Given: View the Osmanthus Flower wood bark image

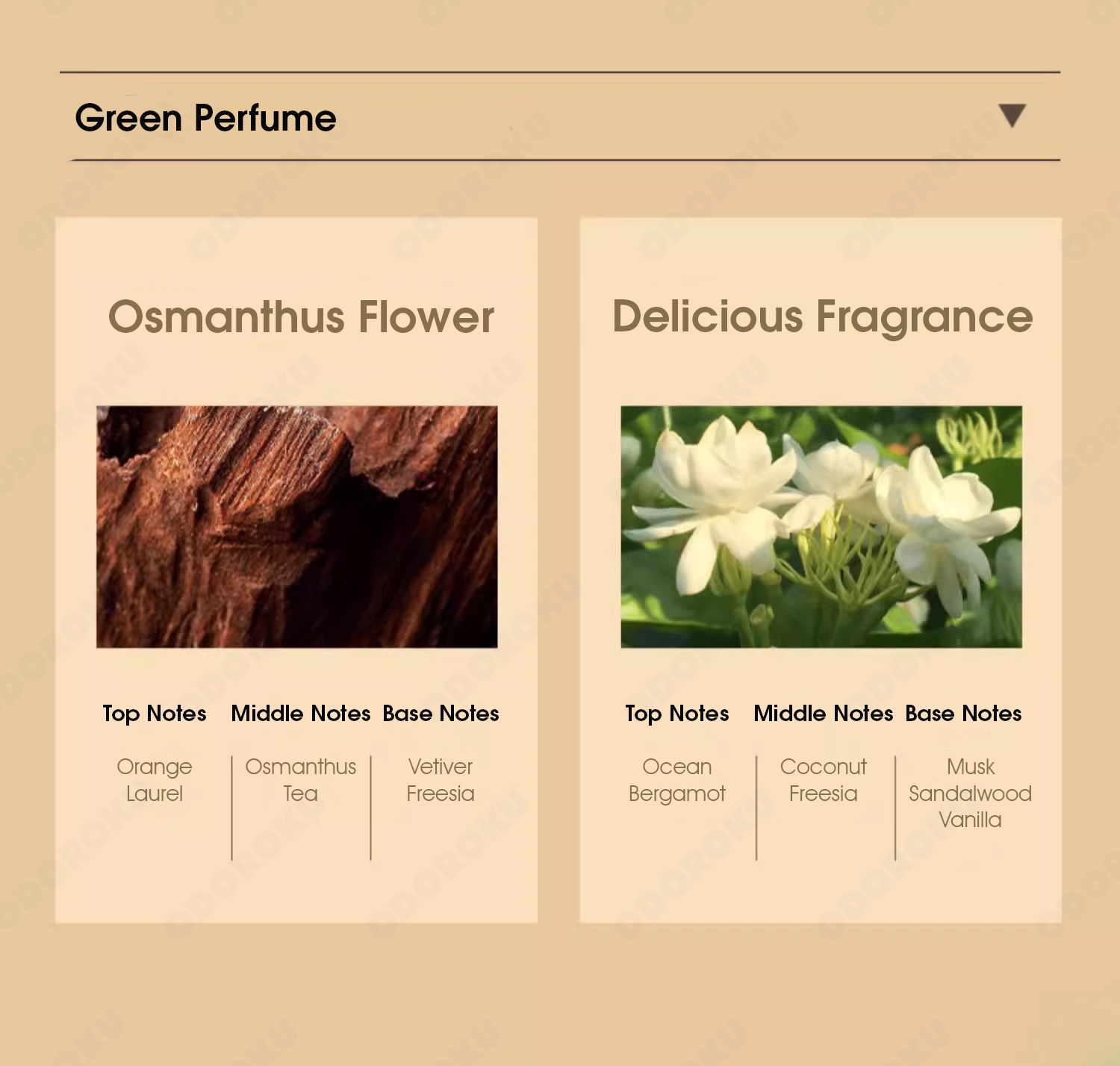Looking at the screenshot, I should [x=297, y=527].
